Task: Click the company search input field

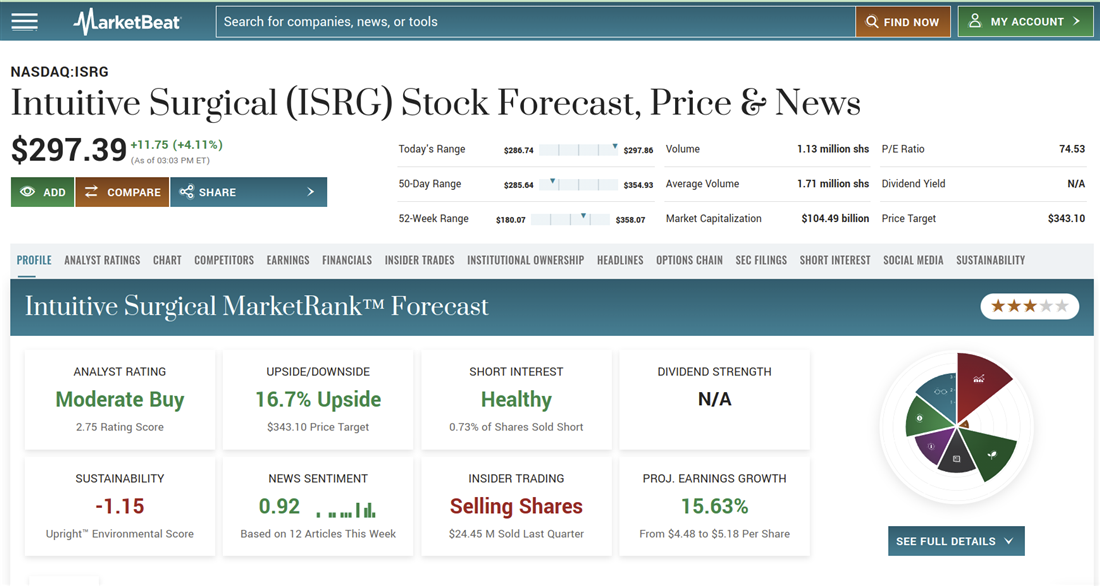Action: point(535,21)
